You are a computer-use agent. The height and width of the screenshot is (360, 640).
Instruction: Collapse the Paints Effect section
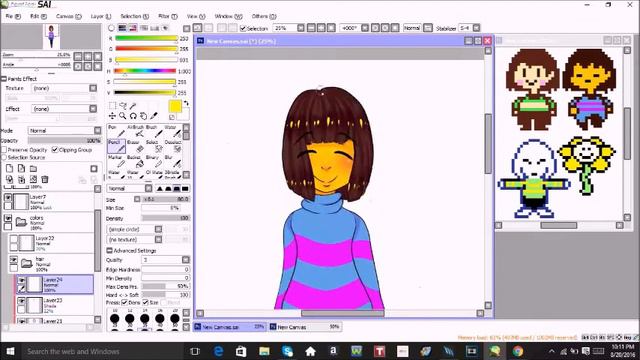coord(4,79)
